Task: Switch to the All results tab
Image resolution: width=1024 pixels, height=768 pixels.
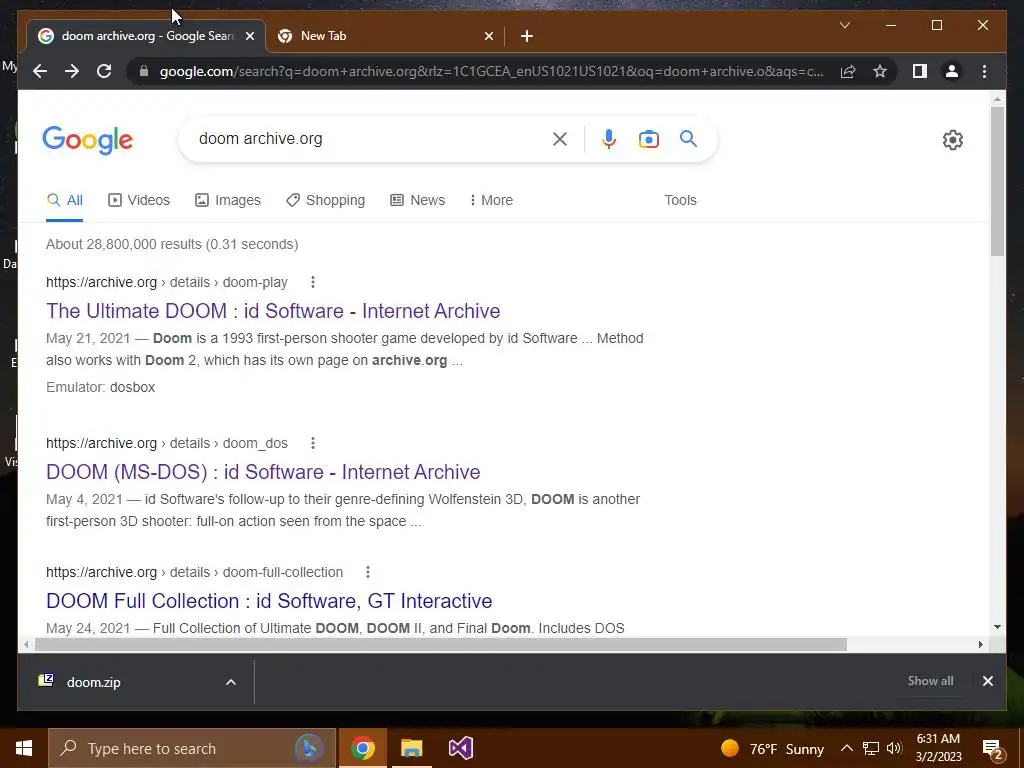Action: coord(65,200)
